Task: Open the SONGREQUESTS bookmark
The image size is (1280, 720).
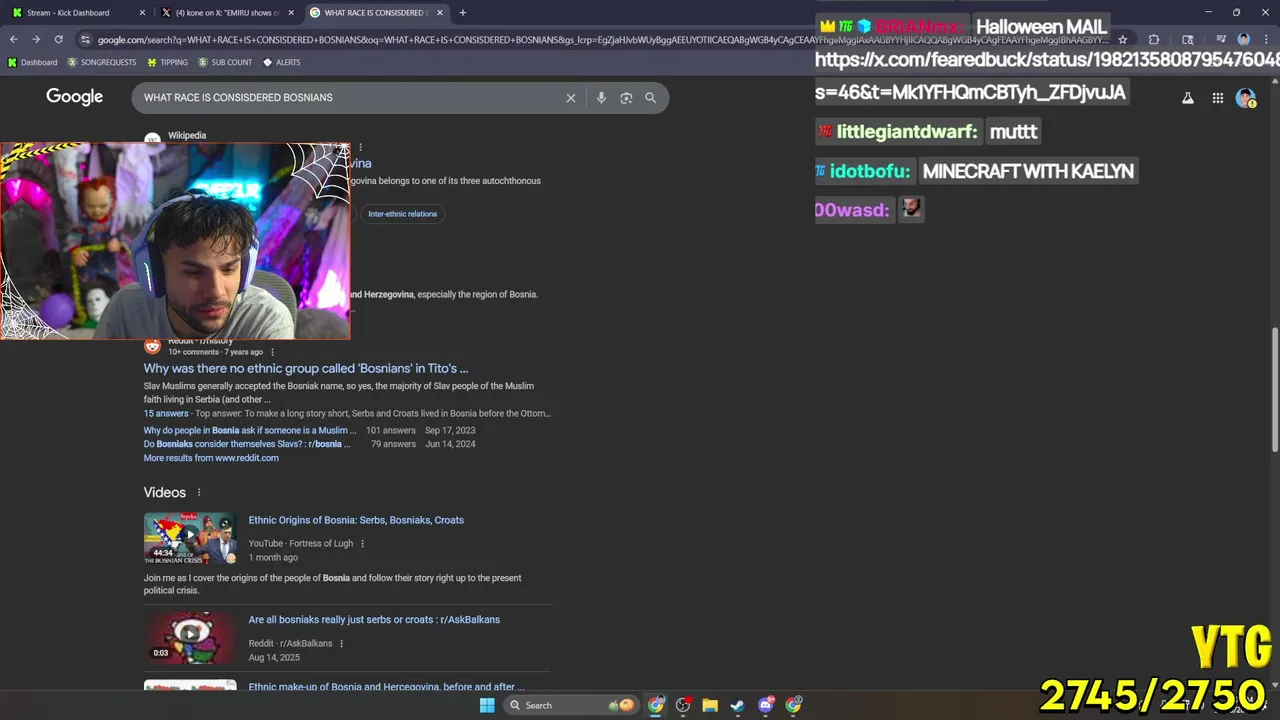Action: 102,62
